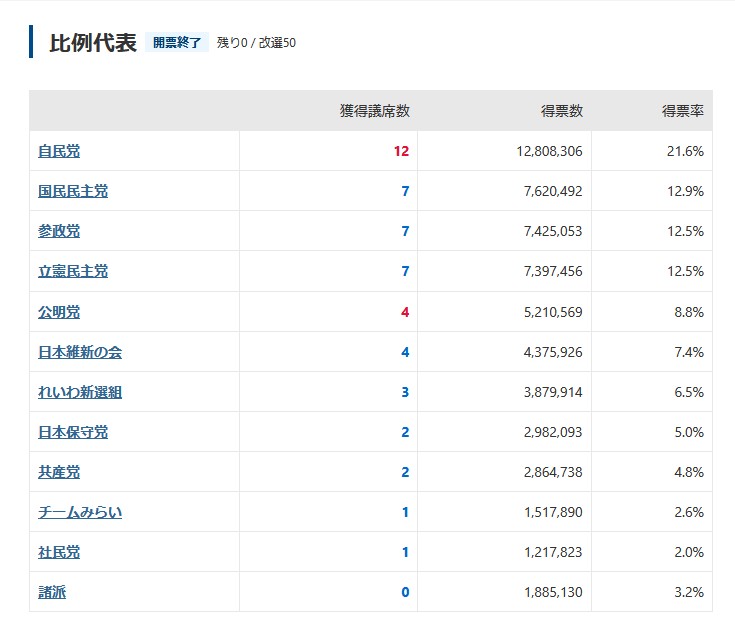Open the れいわ新選組 link

click(x=80, y=392)
